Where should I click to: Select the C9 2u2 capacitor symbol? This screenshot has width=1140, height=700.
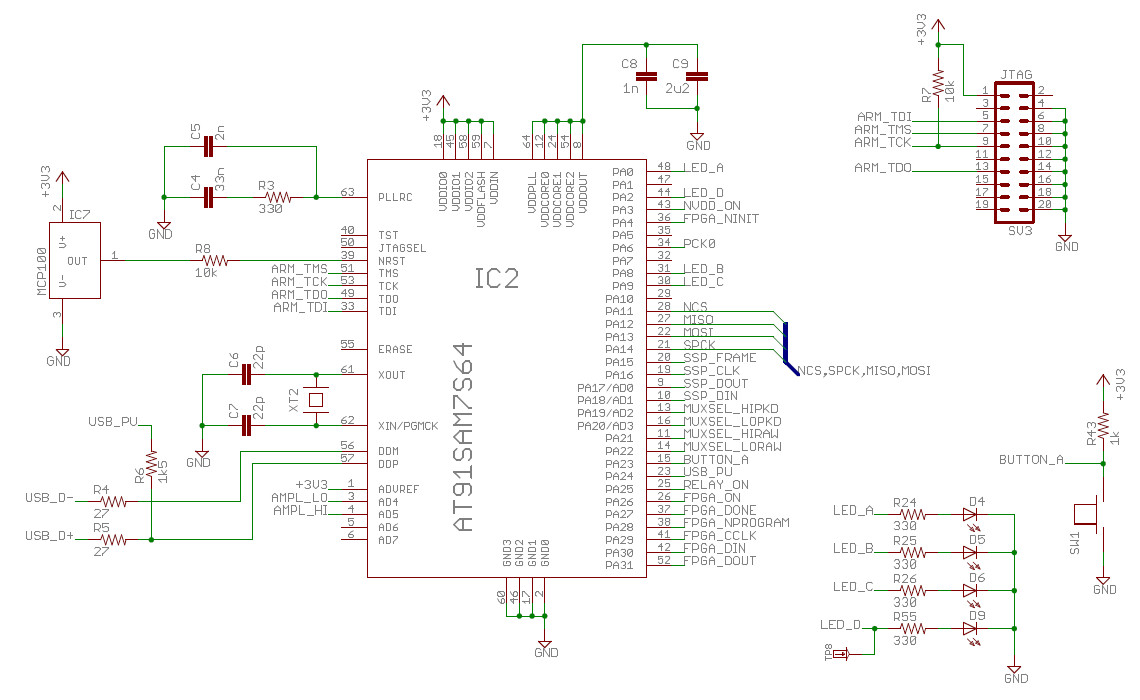(697, 76)
